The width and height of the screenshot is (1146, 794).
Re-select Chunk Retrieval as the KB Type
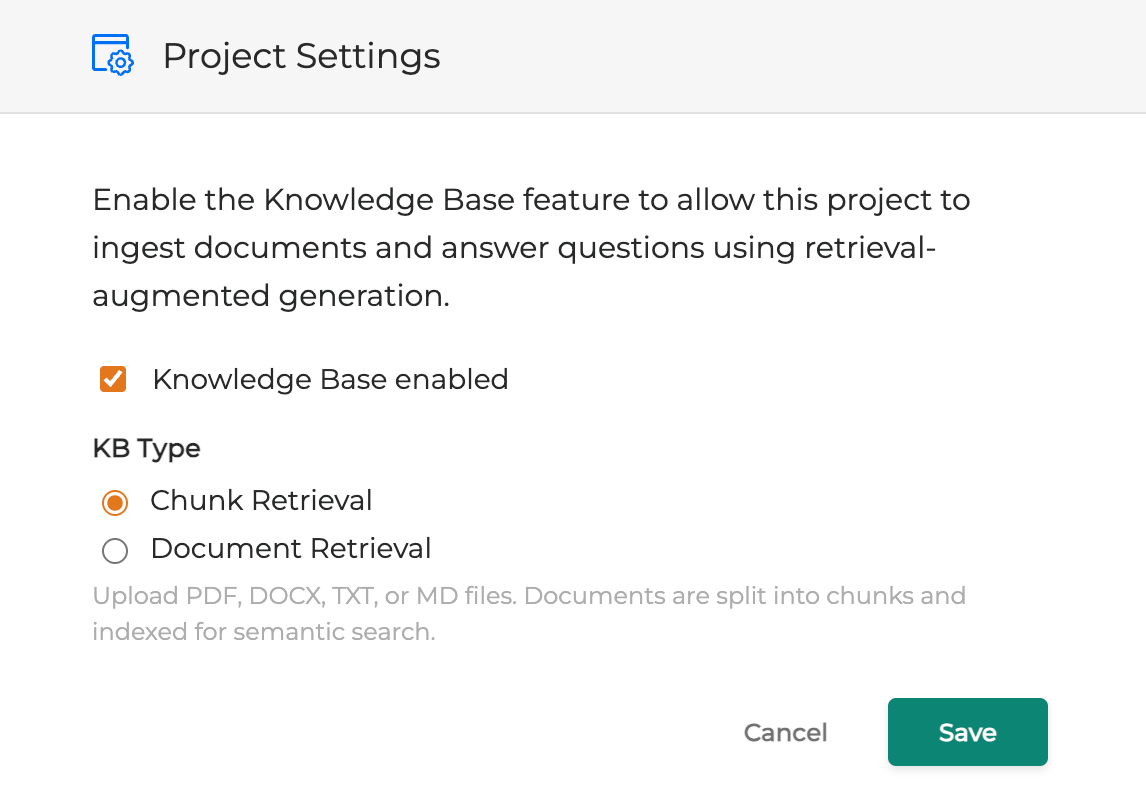(x=115, y=502)
